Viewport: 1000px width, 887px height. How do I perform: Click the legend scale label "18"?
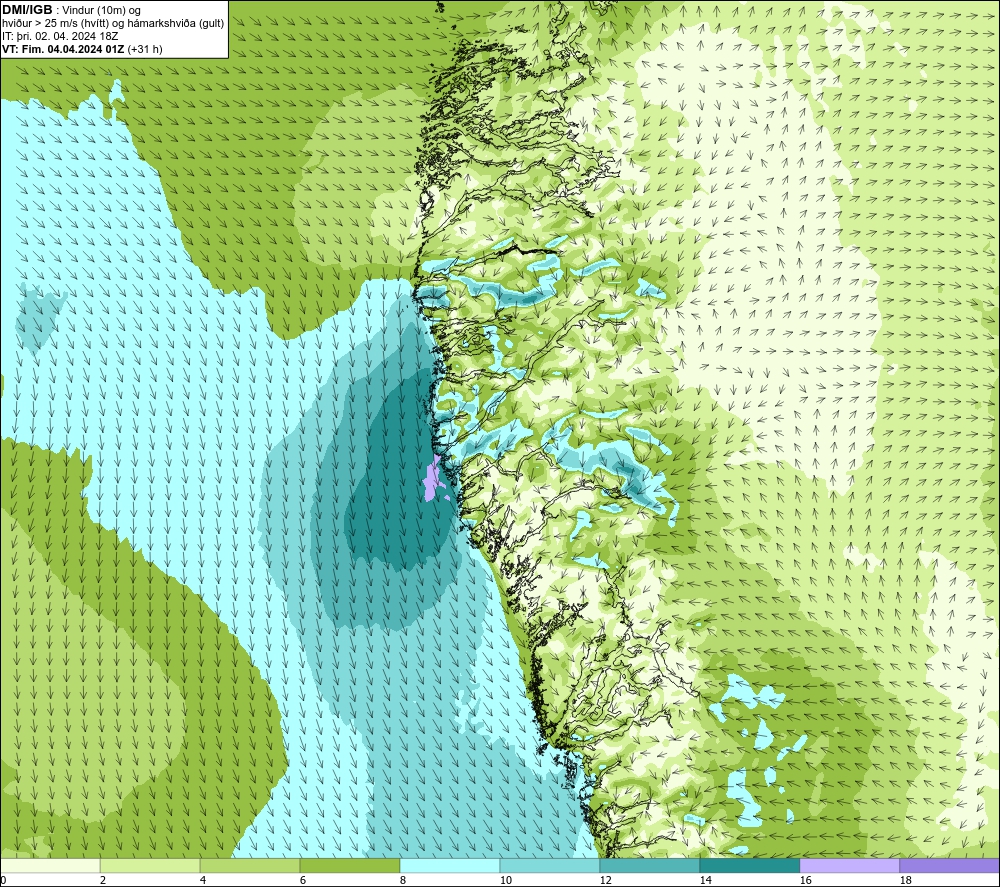tap(905, 880)
